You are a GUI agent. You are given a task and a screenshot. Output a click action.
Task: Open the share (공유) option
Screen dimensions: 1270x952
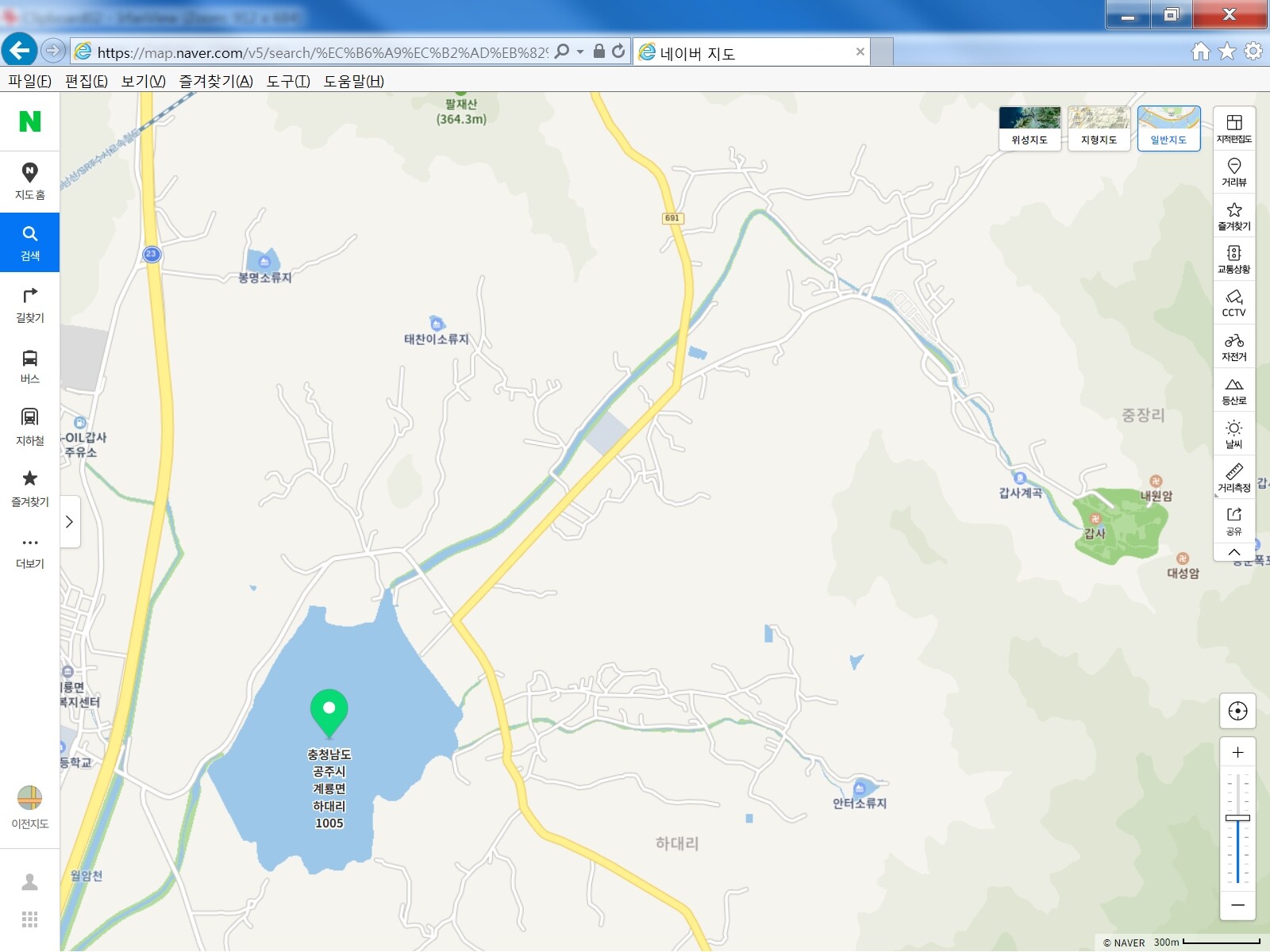coord(1233,520)
